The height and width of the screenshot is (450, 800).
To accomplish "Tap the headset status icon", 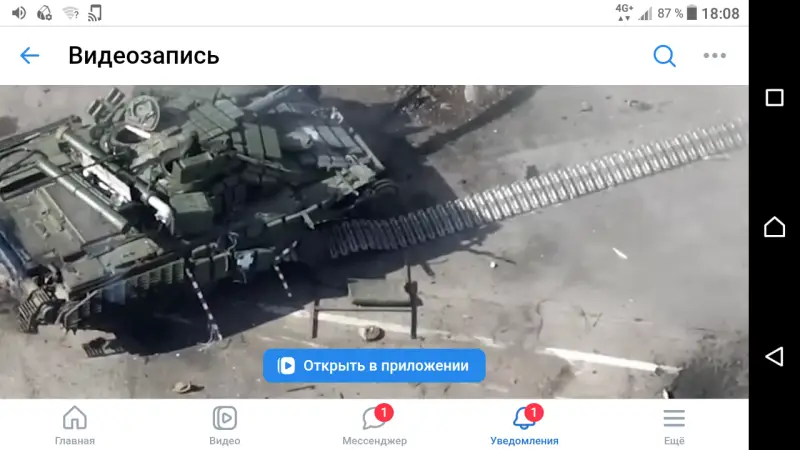I will tap(44, 13).
